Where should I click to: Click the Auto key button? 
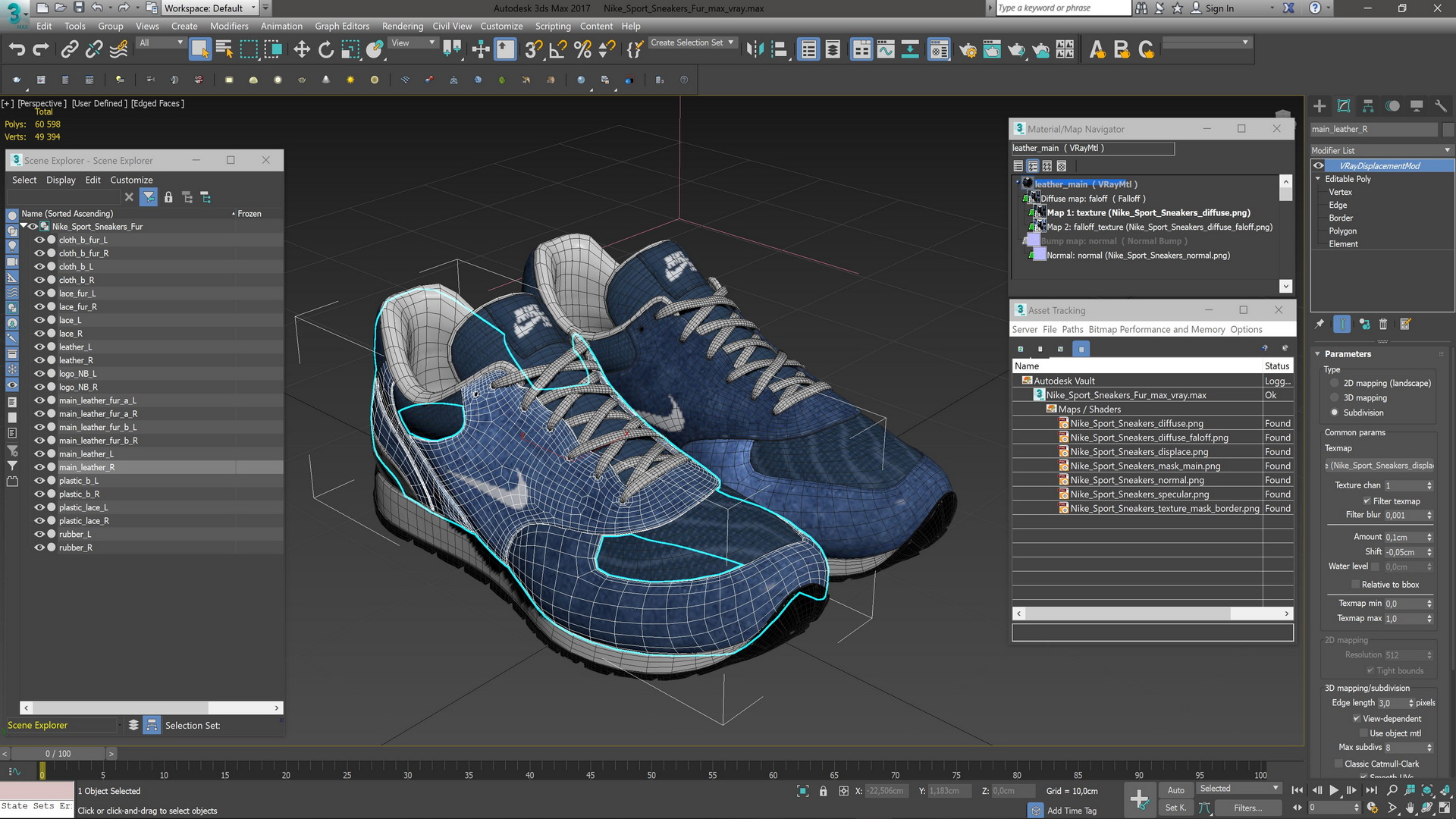(1175, 790)
